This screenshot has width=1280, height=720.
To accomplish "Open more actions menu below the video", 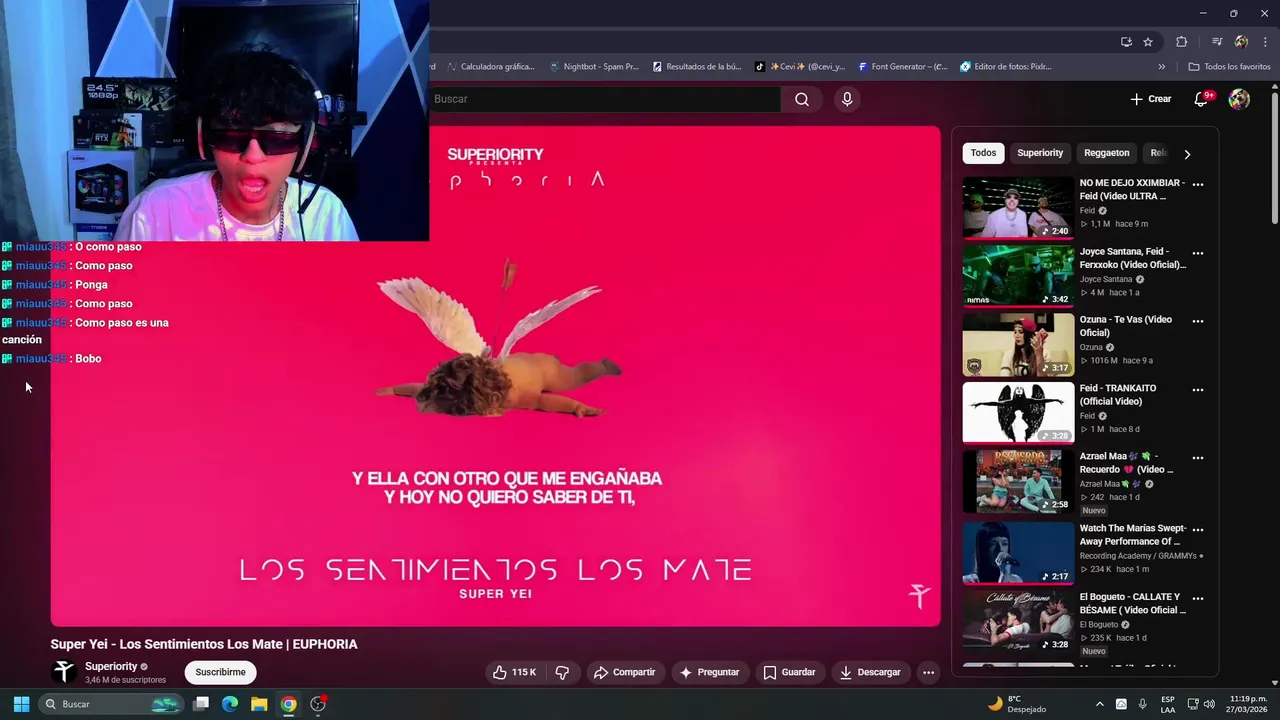I will (928, 672).
